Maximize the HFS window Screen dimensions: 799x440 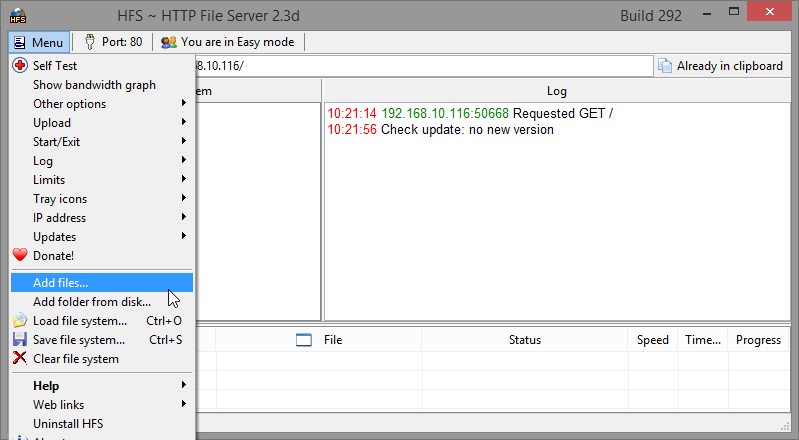pyautogui.click(x=734, y=12)
